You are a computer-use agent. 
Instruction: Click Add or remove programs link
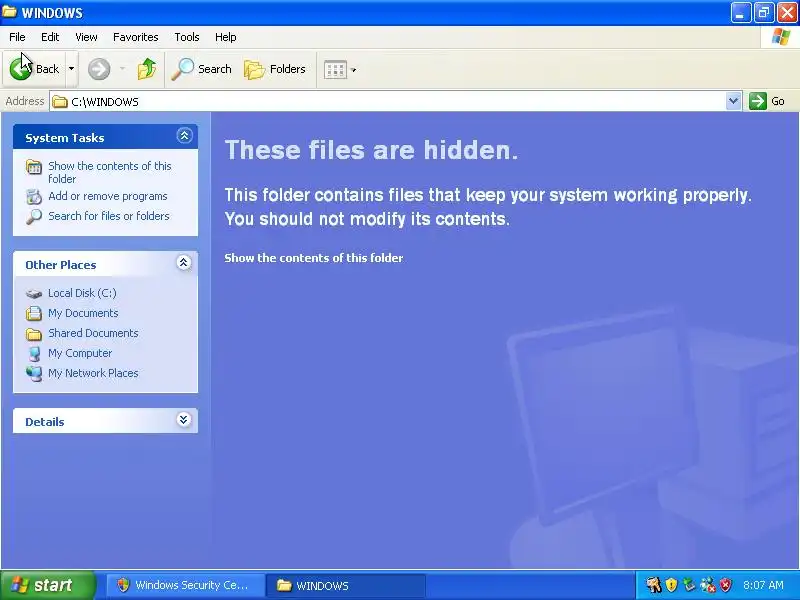click(108, 196)
